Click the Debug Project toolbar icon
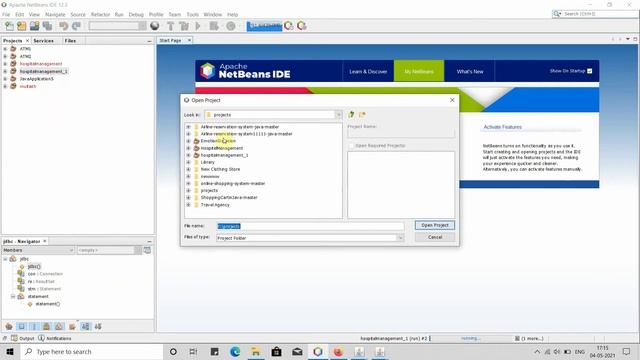 (x=214, y=26)
